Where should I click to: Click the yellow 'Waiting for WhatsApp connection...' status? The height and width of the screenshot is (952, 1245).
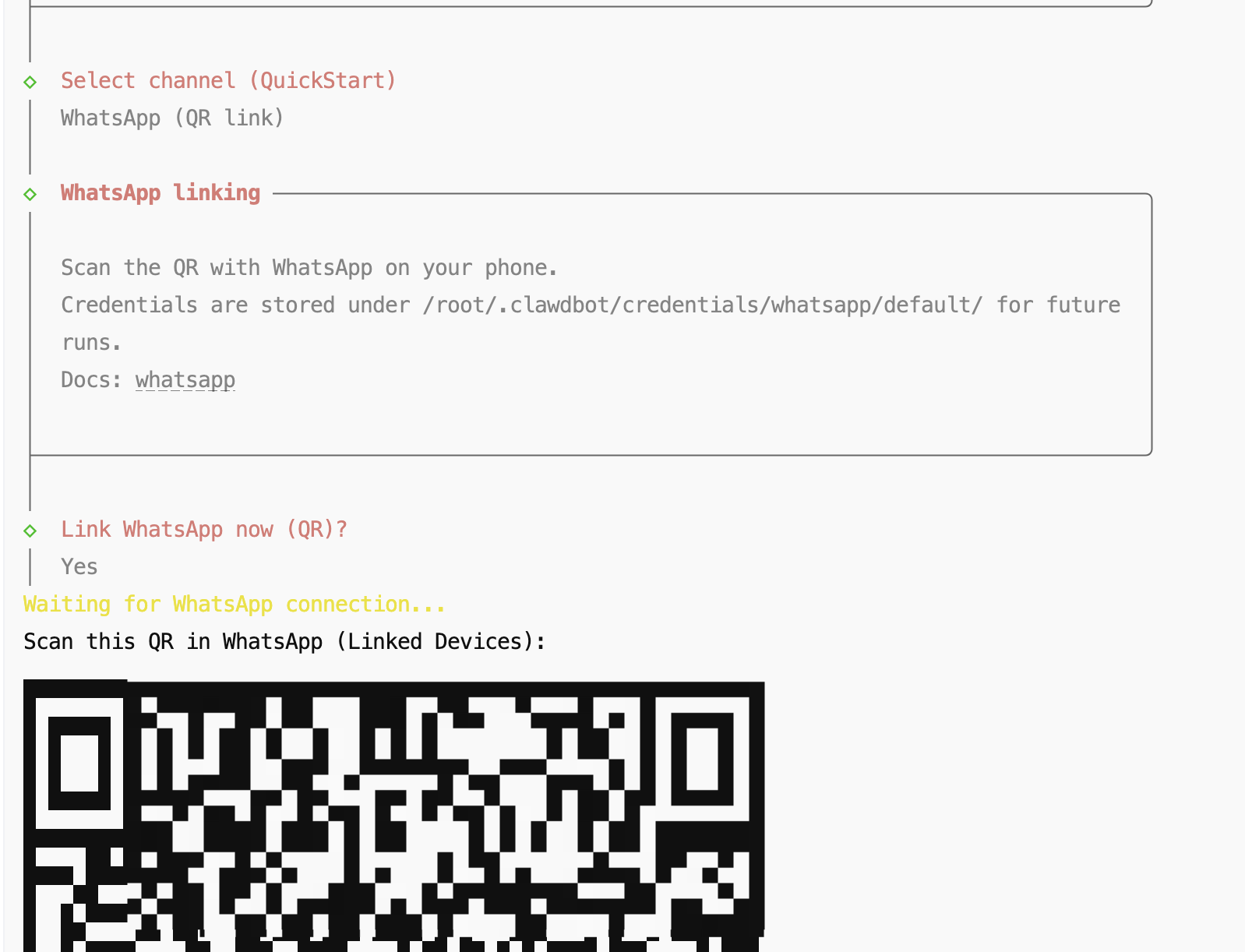[x=235, y=605]
